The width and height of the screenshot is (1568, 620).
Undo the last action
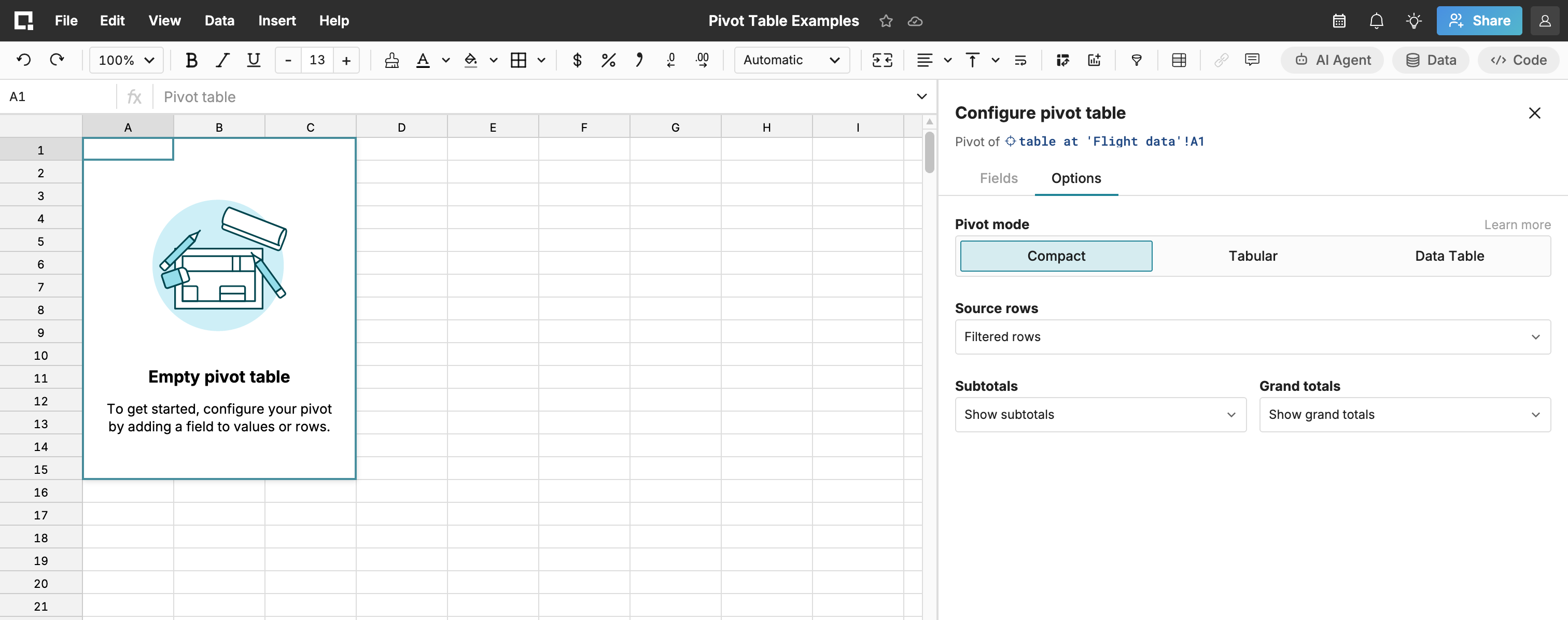click(x=24, y=60)
